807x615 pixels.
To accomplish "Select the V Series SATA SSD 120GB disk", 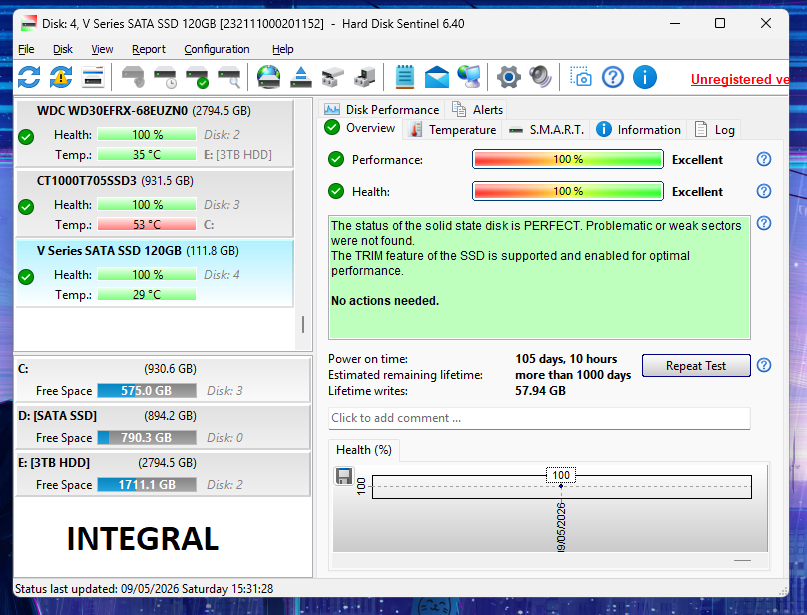I will 154,273.
